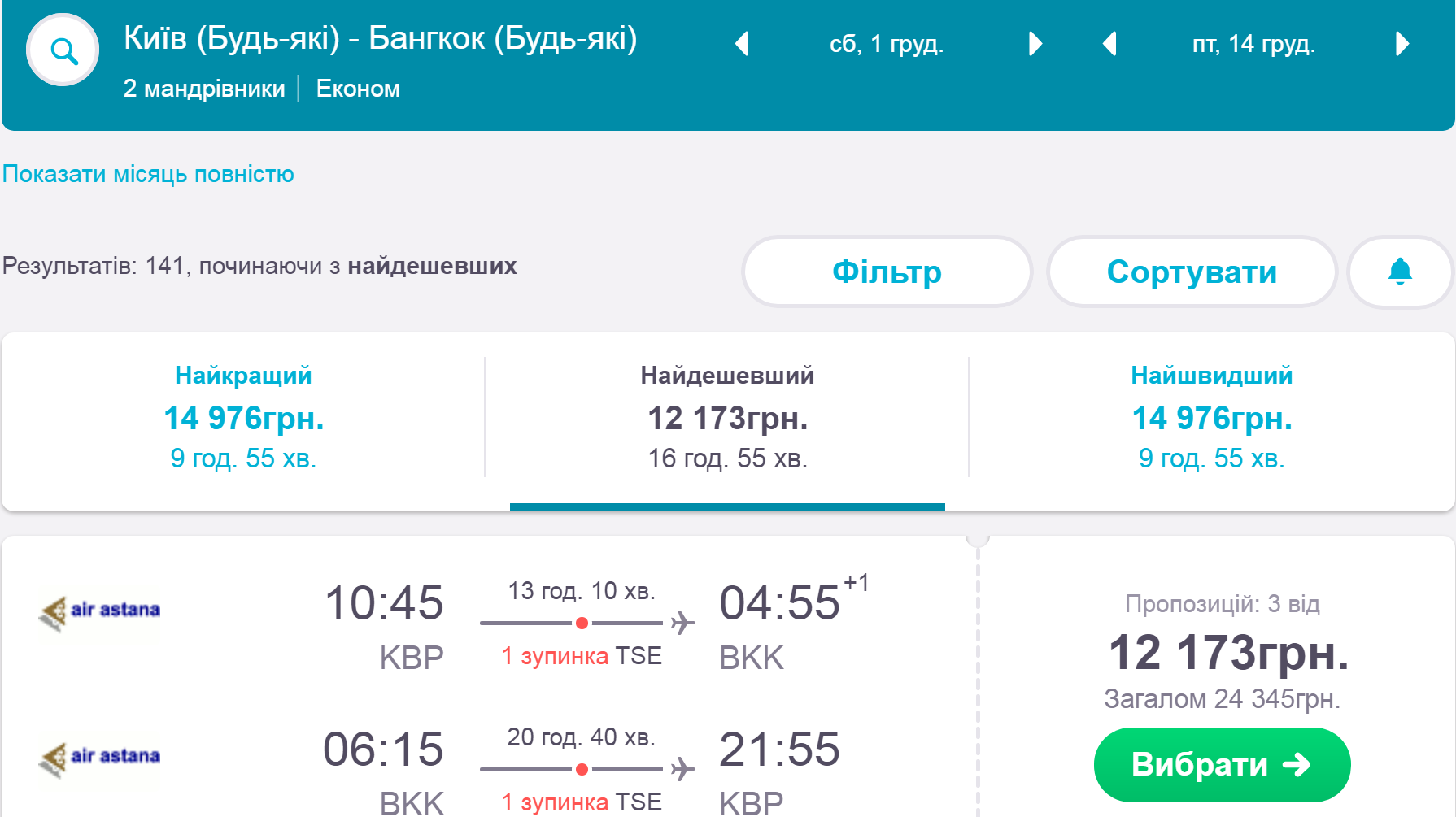Go to previous return date arrow
The image size is (1456, 817).
click(x=1109, y=44)
